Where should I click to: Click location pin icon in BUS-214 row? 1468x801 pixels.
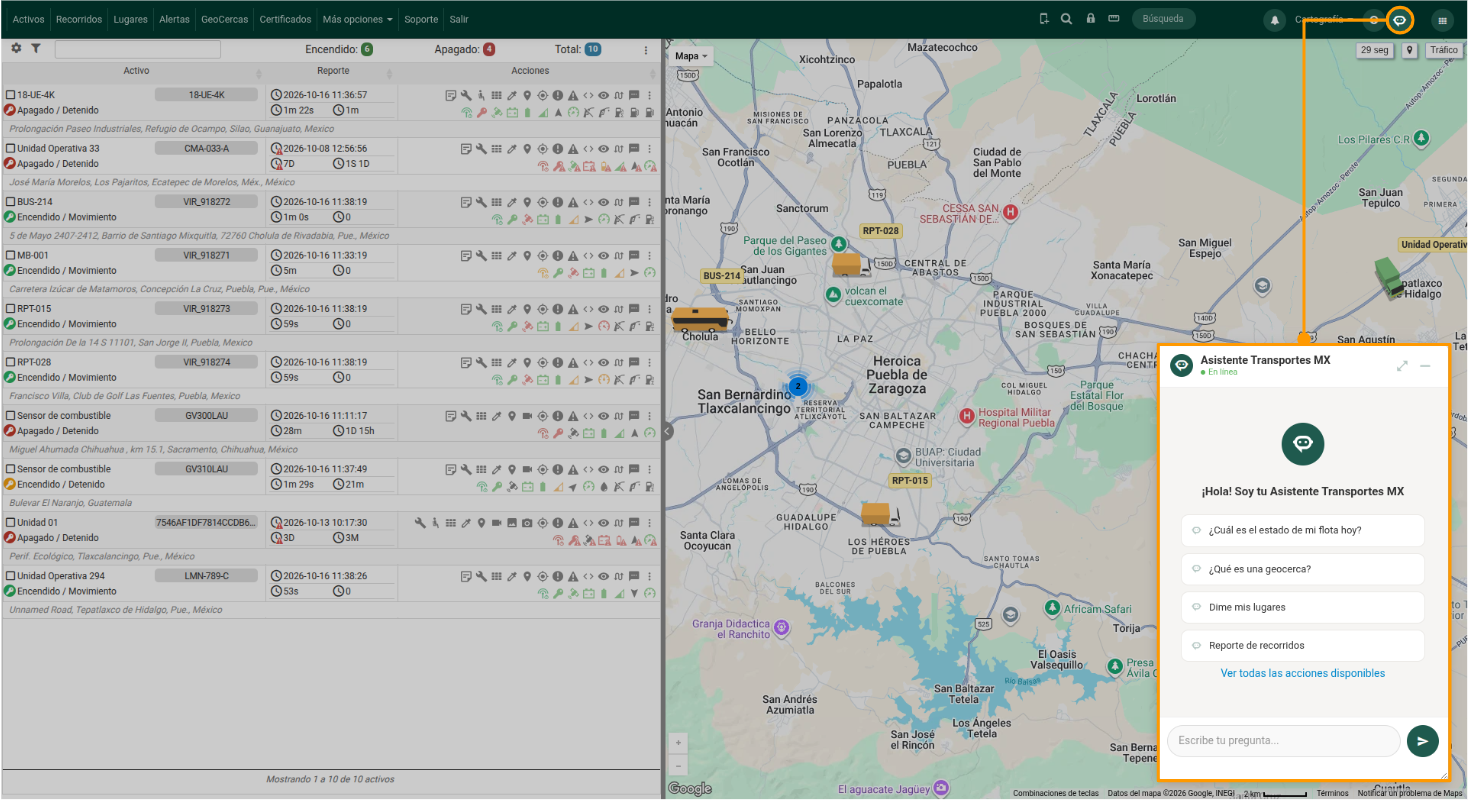coord(527,202)
